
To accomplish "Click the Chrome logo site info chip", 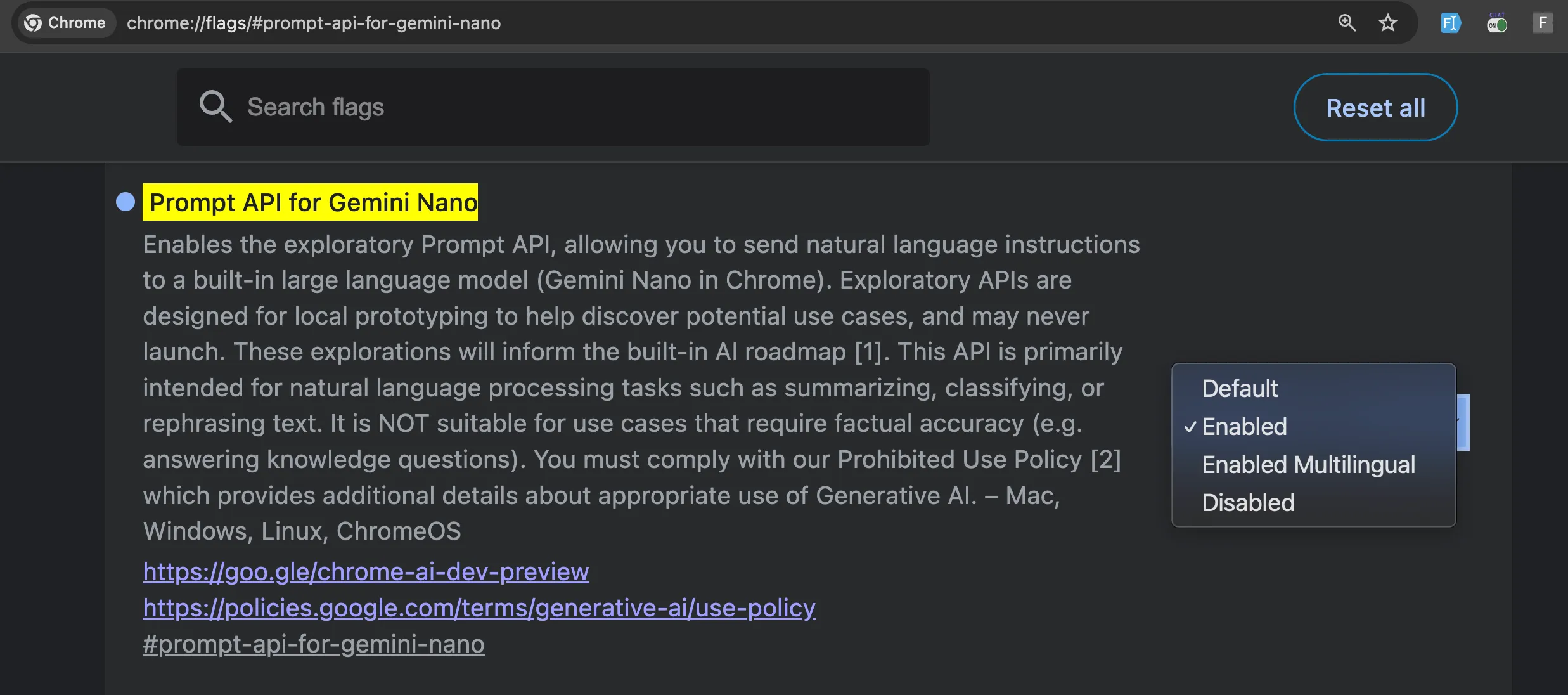I will pyautogui.click(x=65, y=23).
